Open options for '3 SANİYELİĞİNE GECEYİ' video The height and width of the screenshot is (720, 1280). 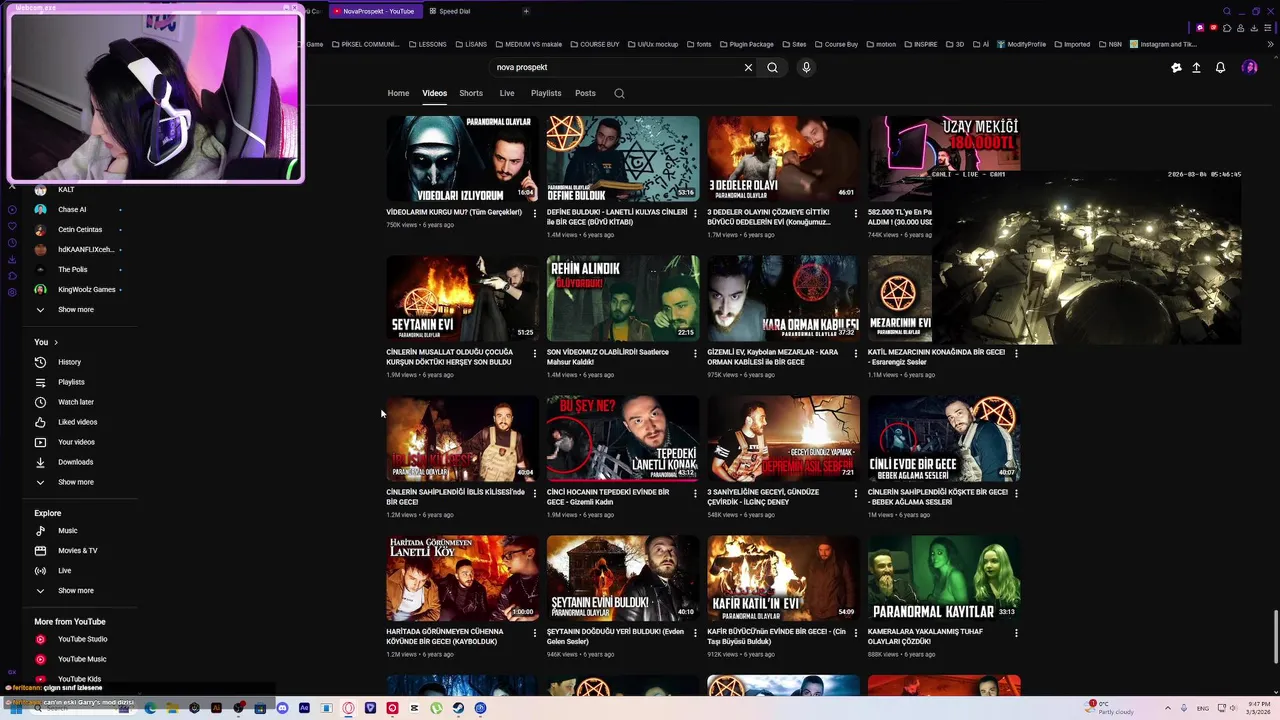pos(855,493)
